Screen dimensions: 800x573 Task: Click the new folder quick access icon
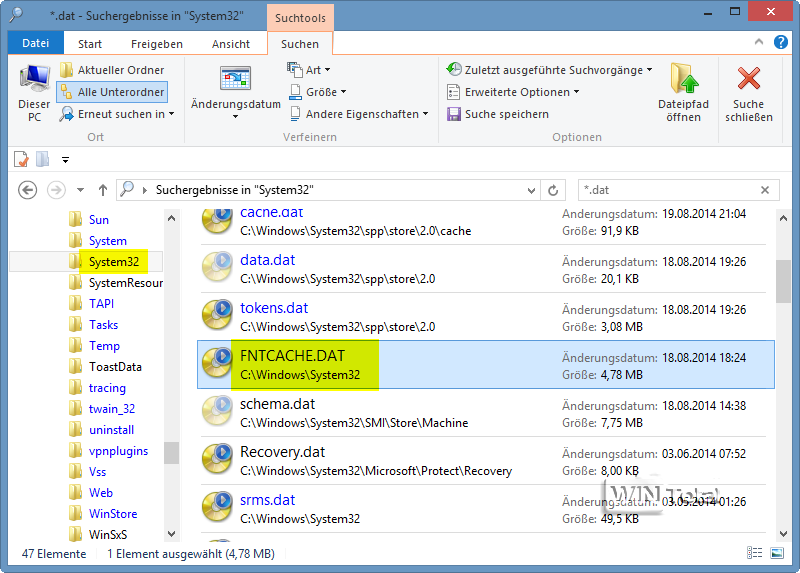click(43, 159)
